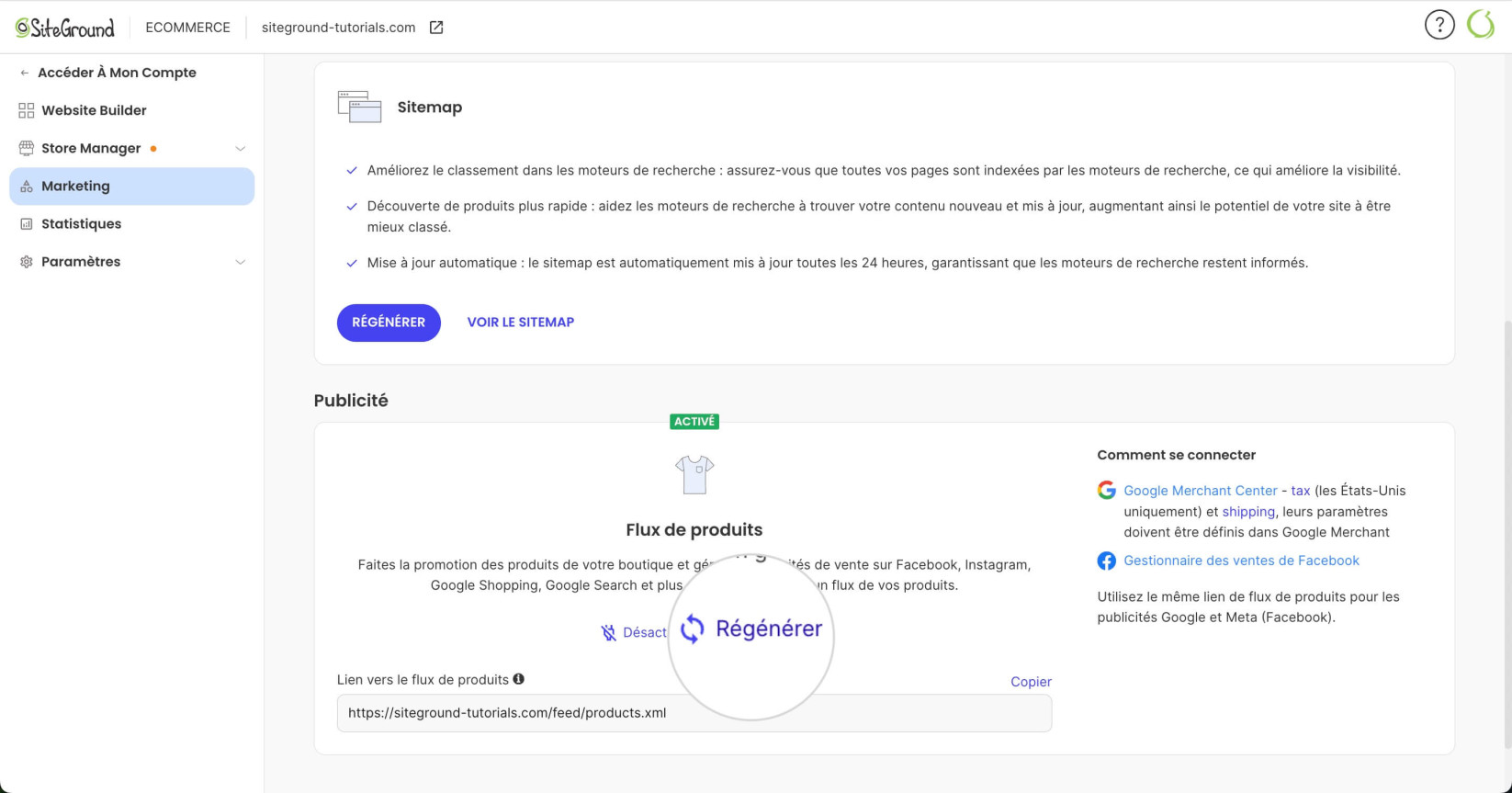
Task: Click the product feed URL field
Action: (x=694, y=713)
